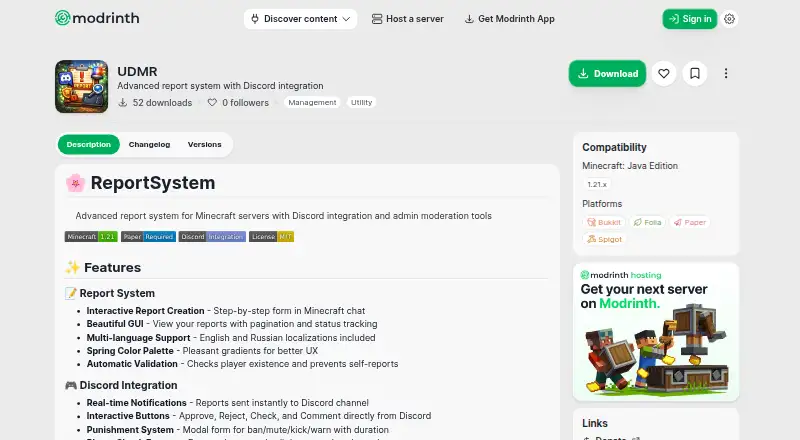Viewport: 800px width, 440px height.
Task: Click the Sign in button
Action: pyautogui.click(x=690, y=19)
